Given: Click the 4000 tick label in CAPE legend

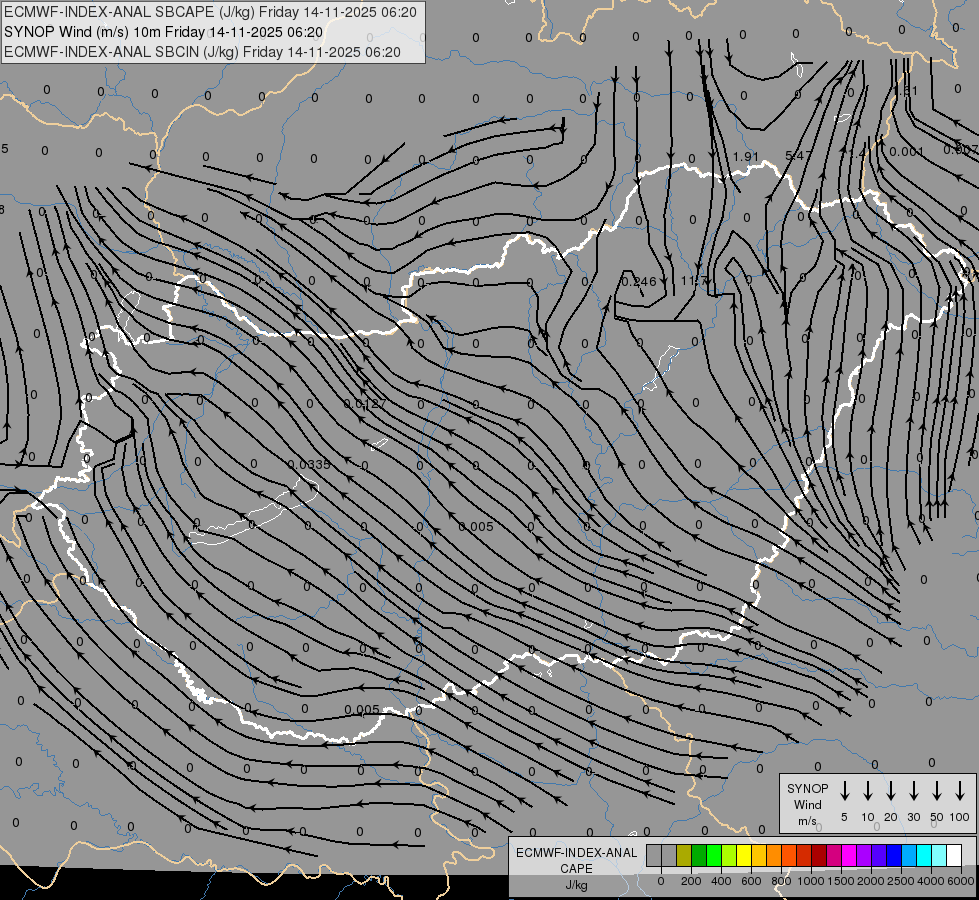Looking at the screenshot, I should click(x=931, y=881).
